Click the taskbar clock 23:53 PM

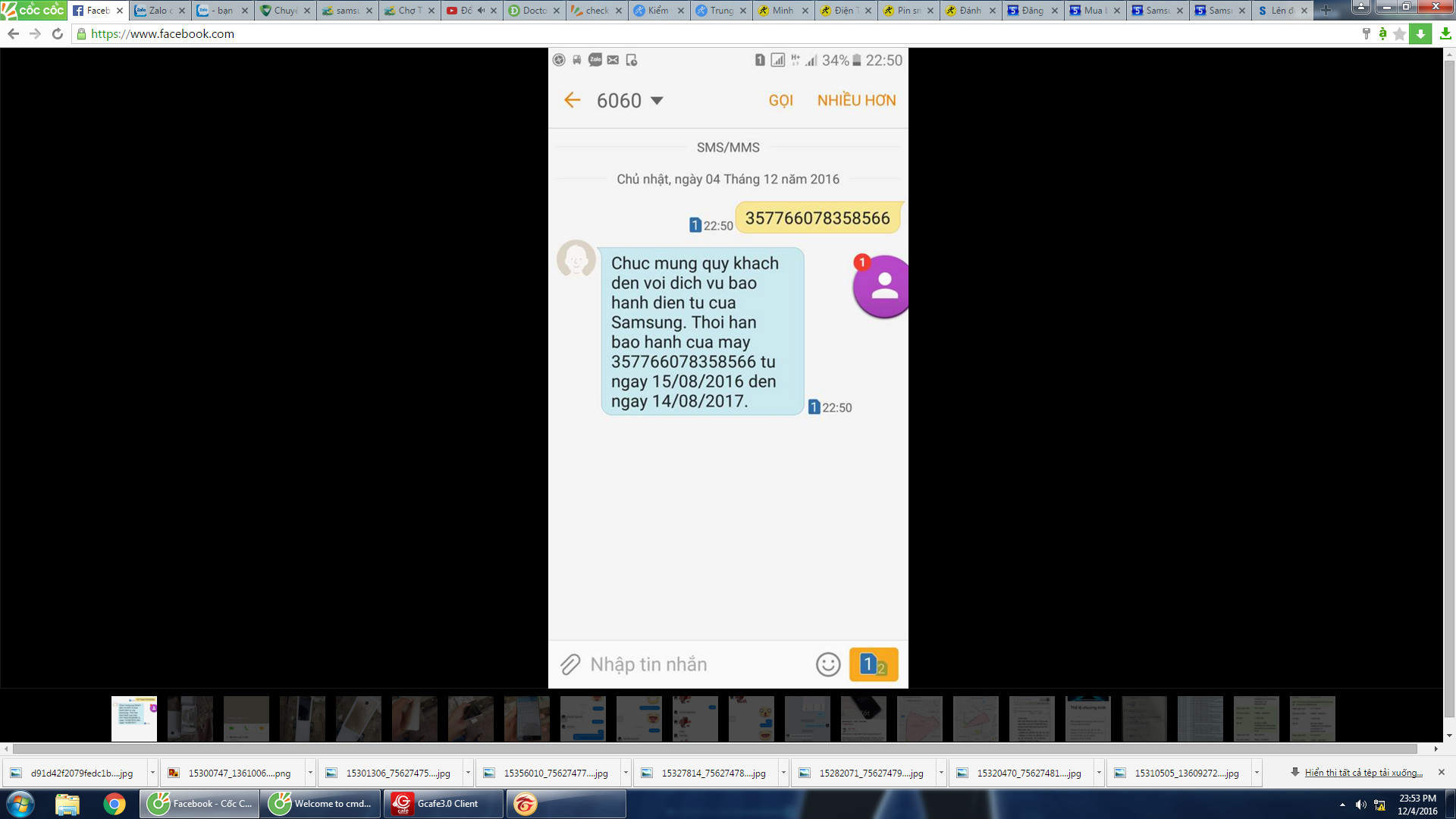pyautogui.click(x=1417, y=805)
